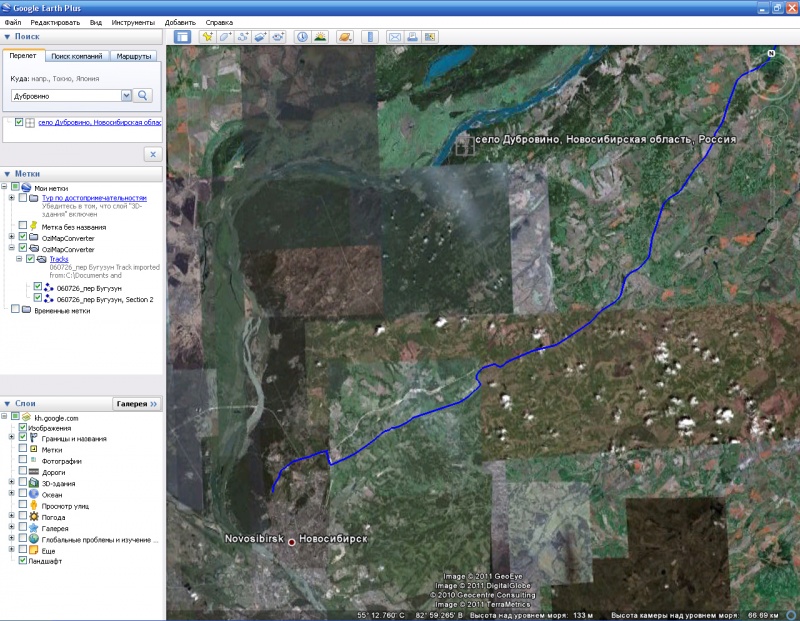Open the Tracks link
Viewport: 800px width, 621px height.
click(59, 259)
